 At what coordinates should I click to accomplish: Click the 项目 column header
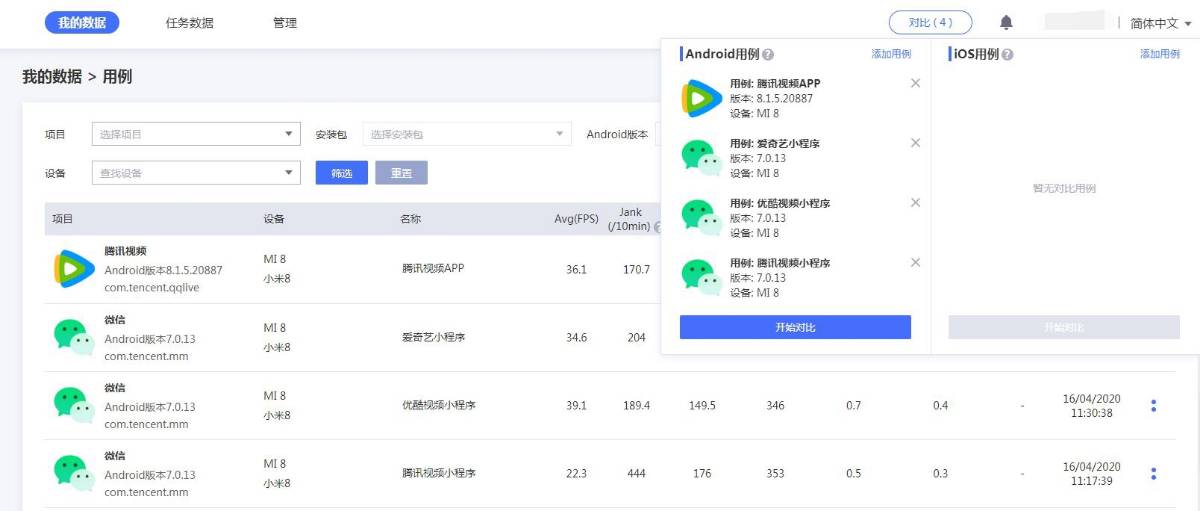62,219
